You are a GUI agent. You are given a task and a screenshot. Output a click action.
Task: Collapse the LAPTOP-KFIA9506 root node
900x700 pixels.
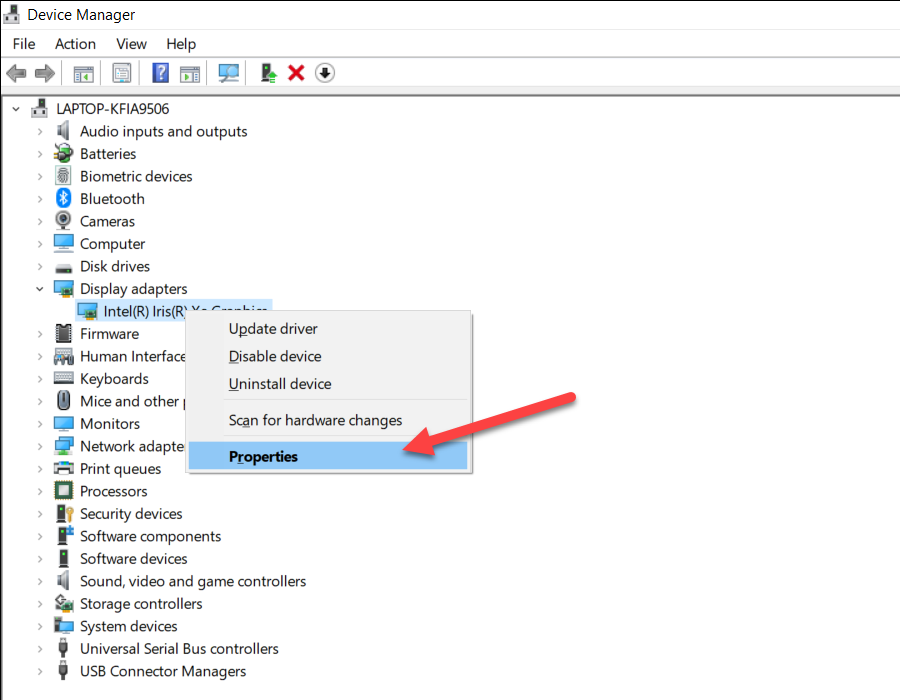[16, 108]
